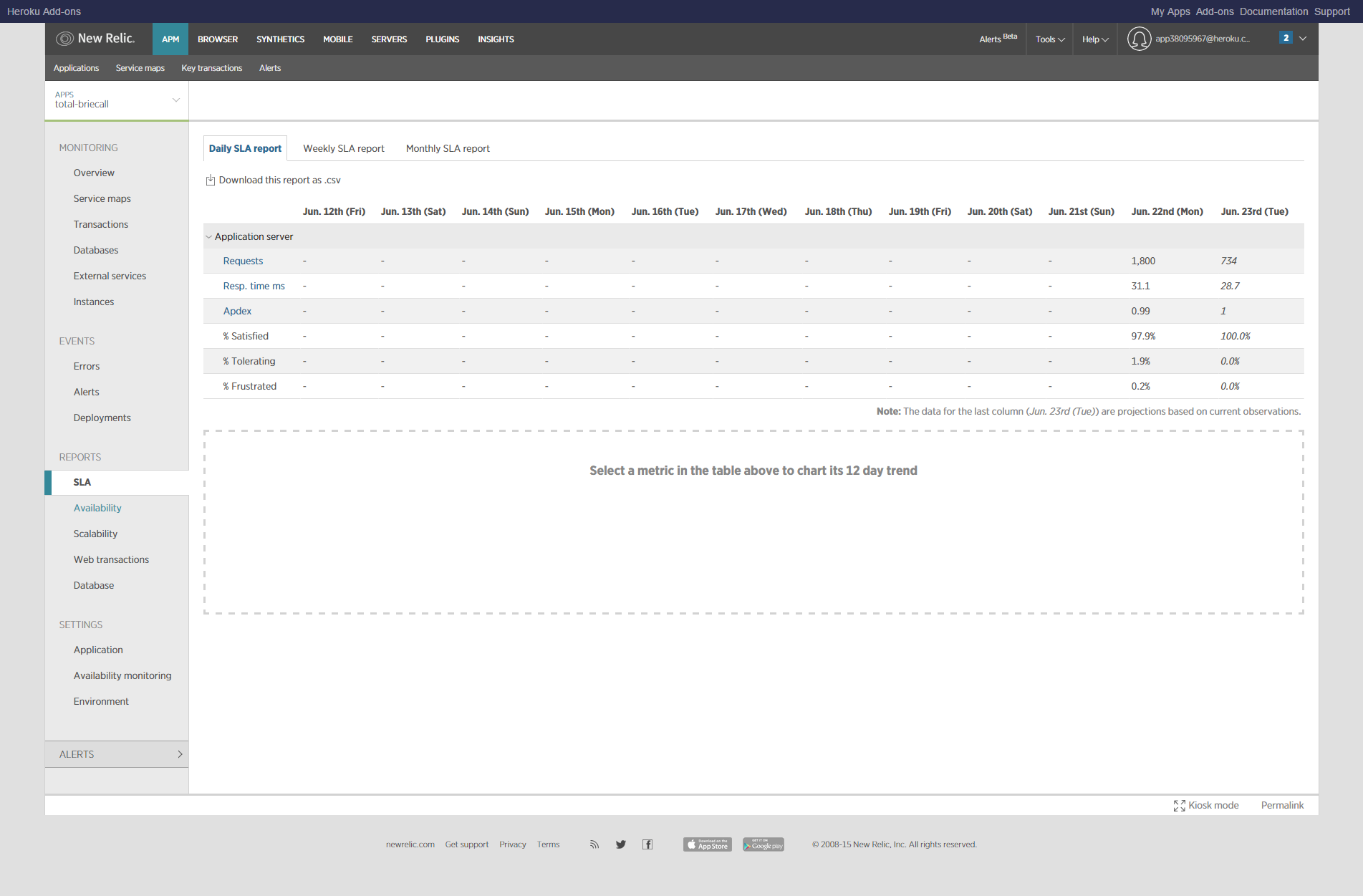Select the APM top navigation tab
Image resolution: width=1363 pixels, height=896 pixels.
[x=170, y=39]
